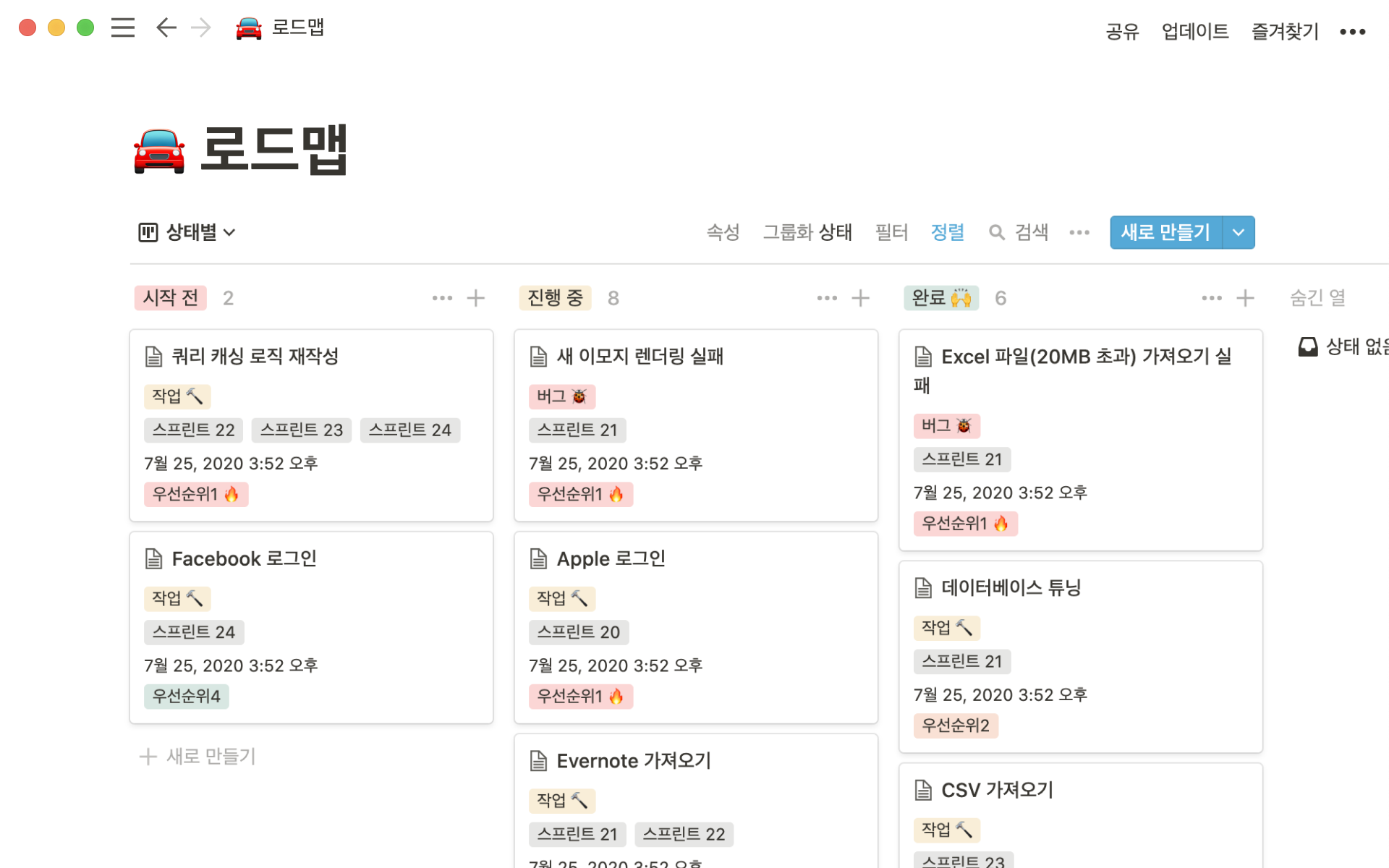This screenshot has height=868, width=1389.
Task: Click the forward navigation arrow
Action: tap(200, 28)
